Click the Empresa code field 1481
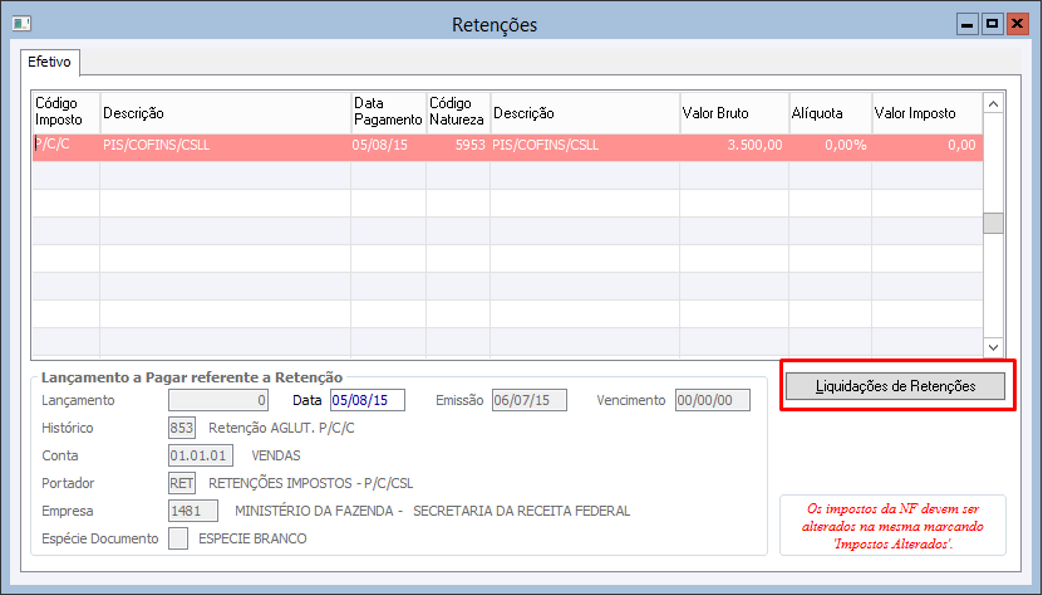This screenshot has width=1042, height=595. tap(193, 511)
